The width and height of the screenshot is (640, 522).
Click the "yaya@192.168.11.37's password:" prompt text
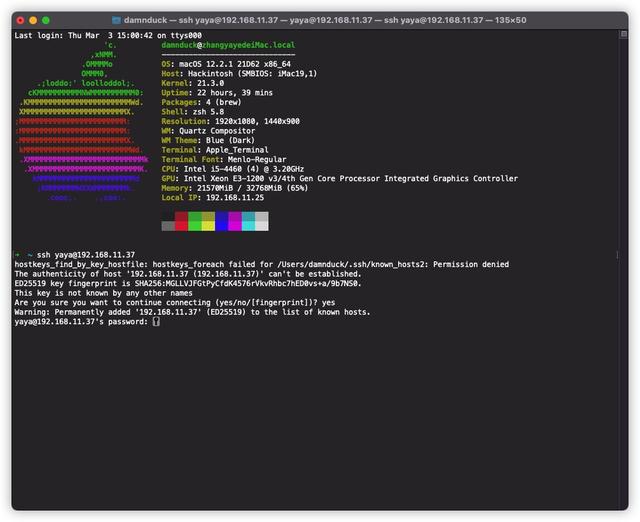(x=81, y=322)
